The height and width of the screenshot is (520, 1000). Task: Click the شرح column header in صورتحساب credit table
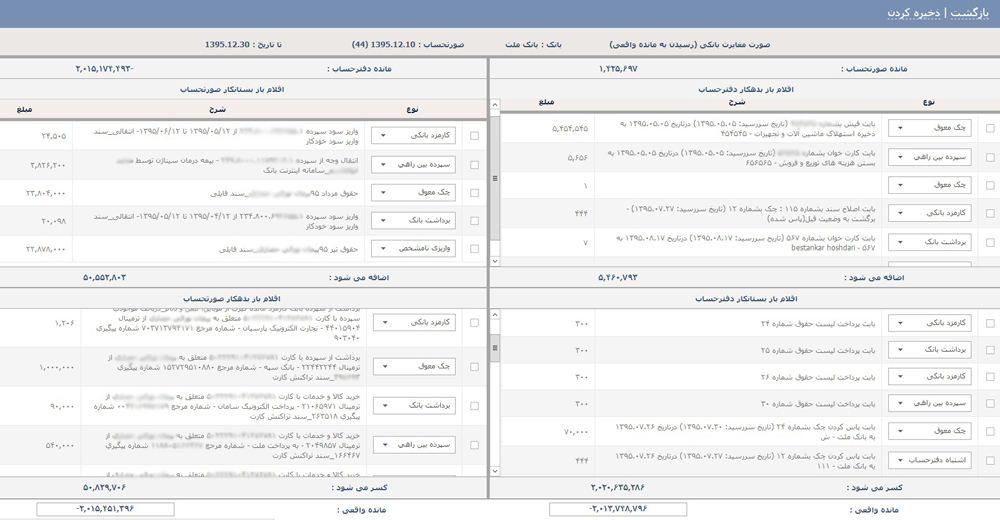(x=217, y=110)
